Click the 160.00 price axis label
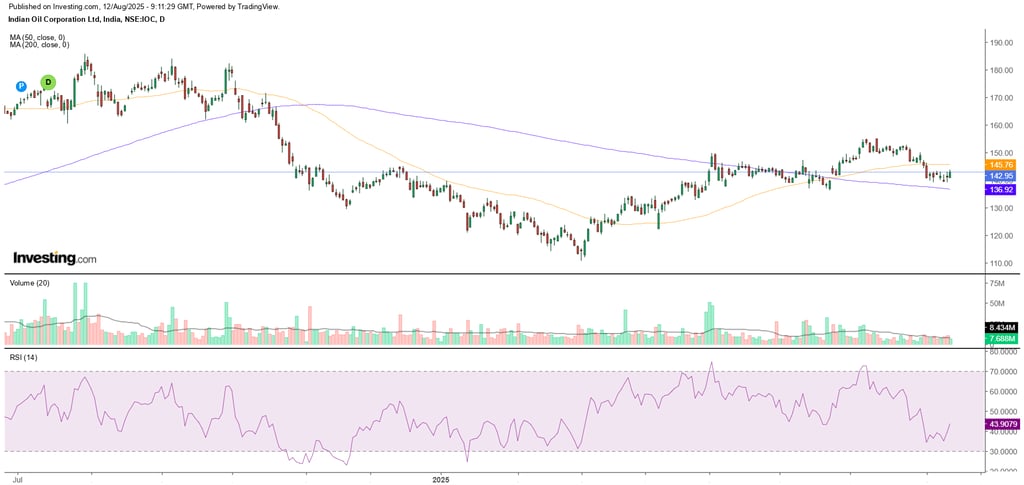Viewport: 1024px width, 485px height. [1001, 125]
